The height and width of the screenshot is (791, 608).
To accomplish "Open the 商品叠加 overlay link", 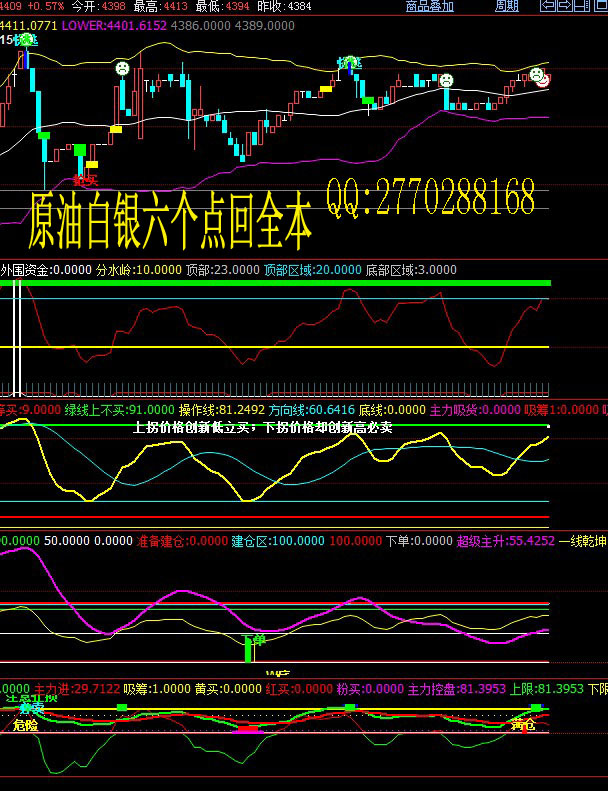I will coord(429,6).
